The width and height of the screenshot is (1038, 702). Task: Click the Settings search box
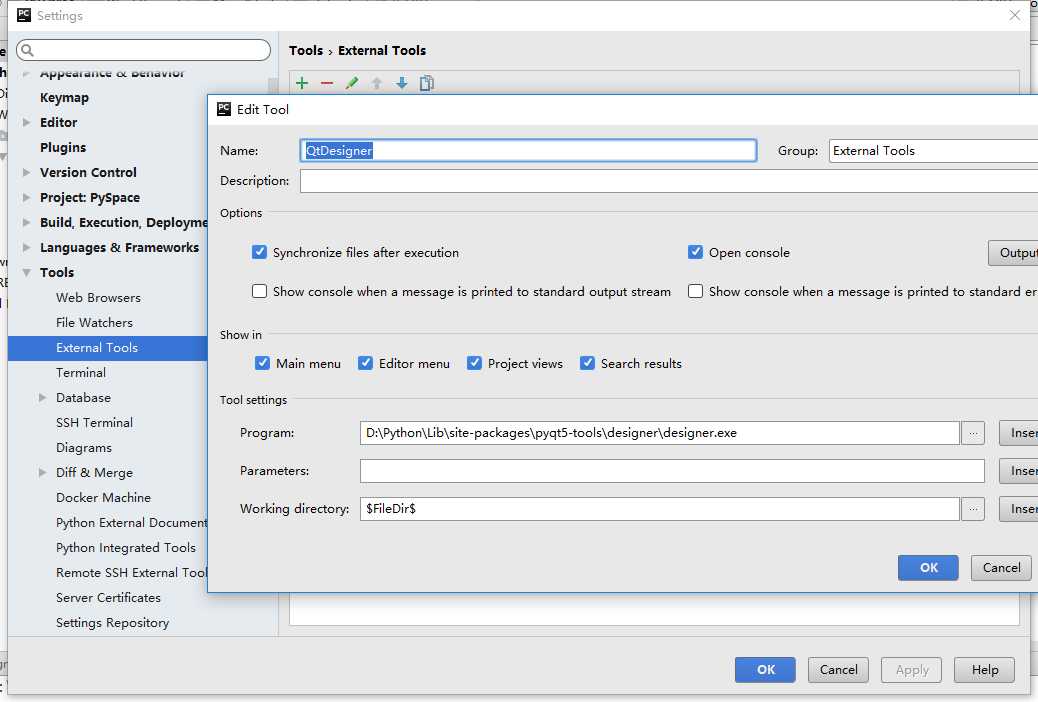click(x=144, y=50)
